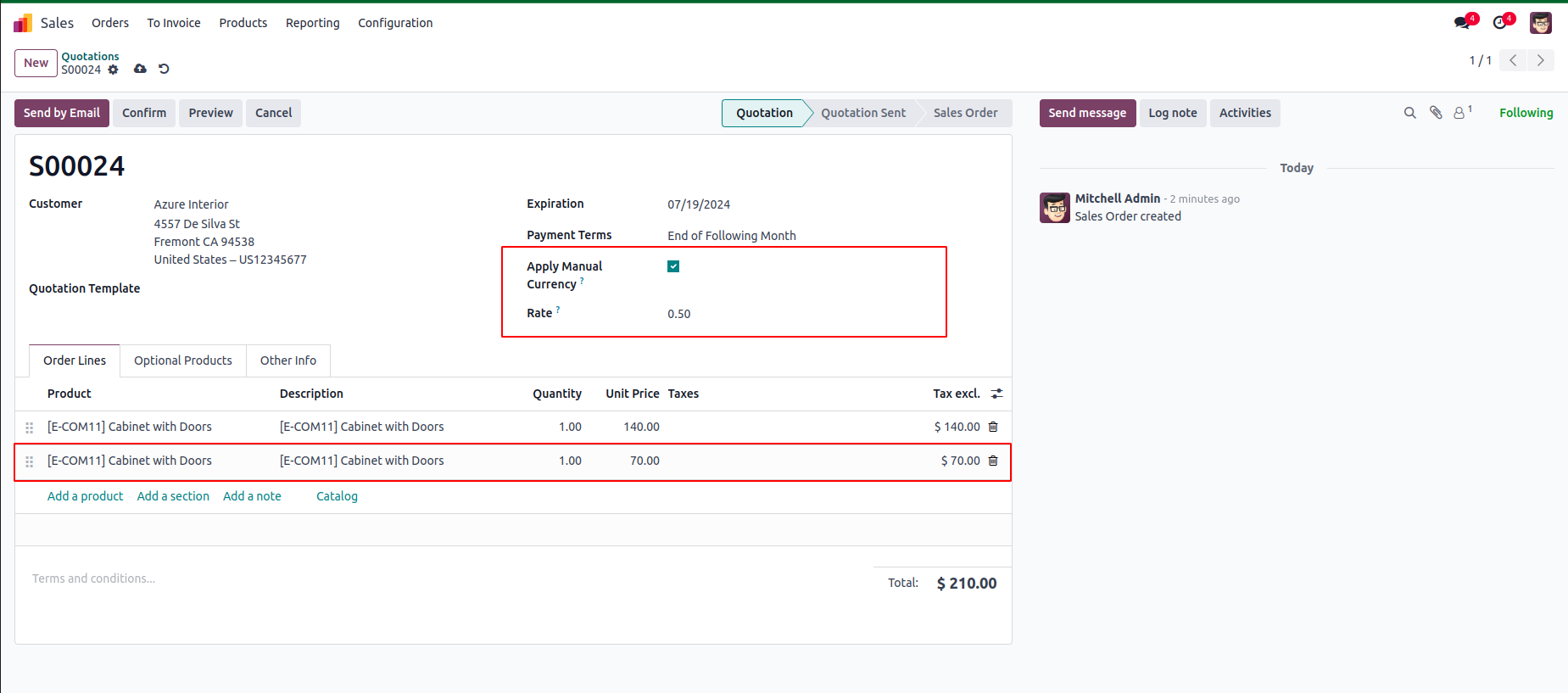Click the Rate input field
1568x693 pixels.
[x=797, y=314]
